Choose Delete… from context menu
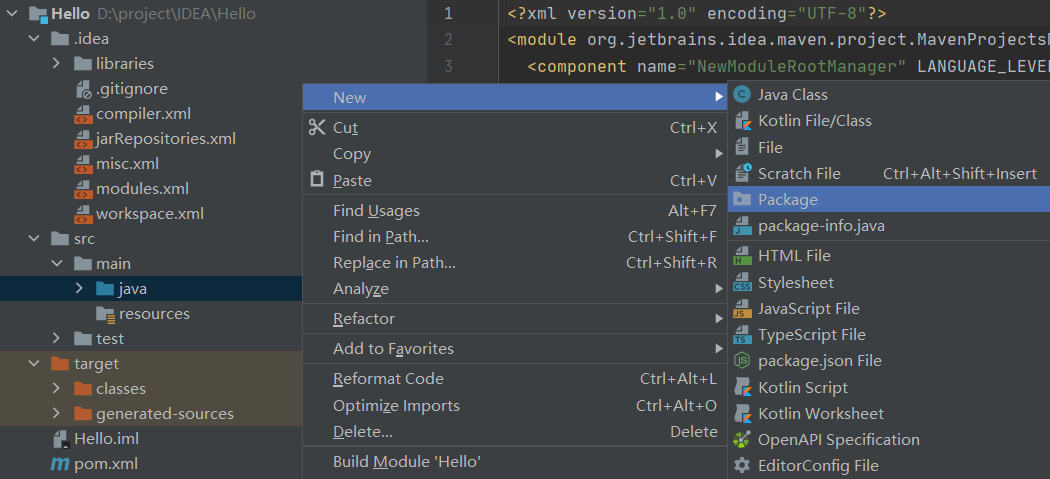This screenshot has width=1050, height=479. click(515, 432)
